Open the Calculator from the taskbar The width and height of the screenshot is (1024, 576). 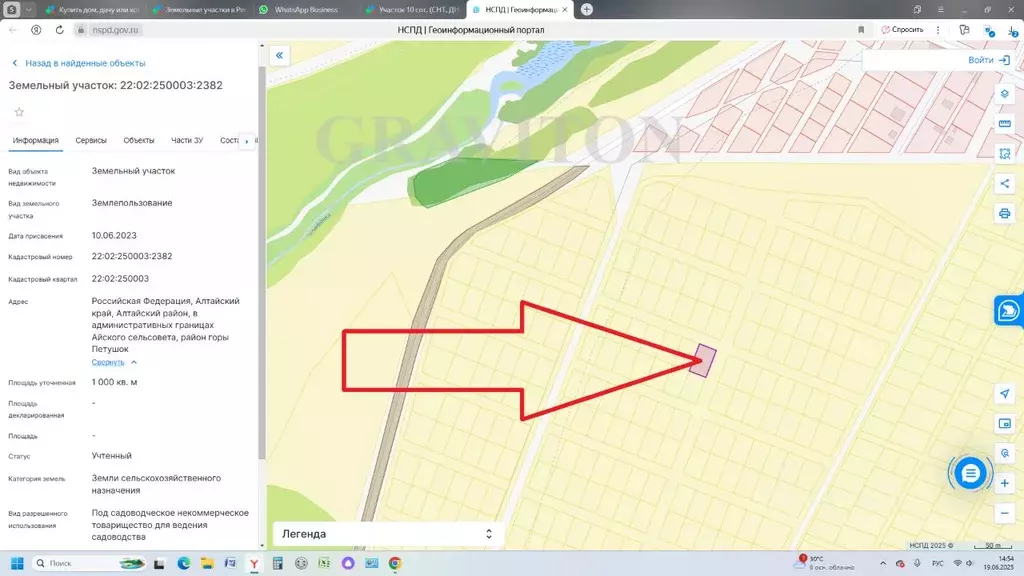(278, 563)
